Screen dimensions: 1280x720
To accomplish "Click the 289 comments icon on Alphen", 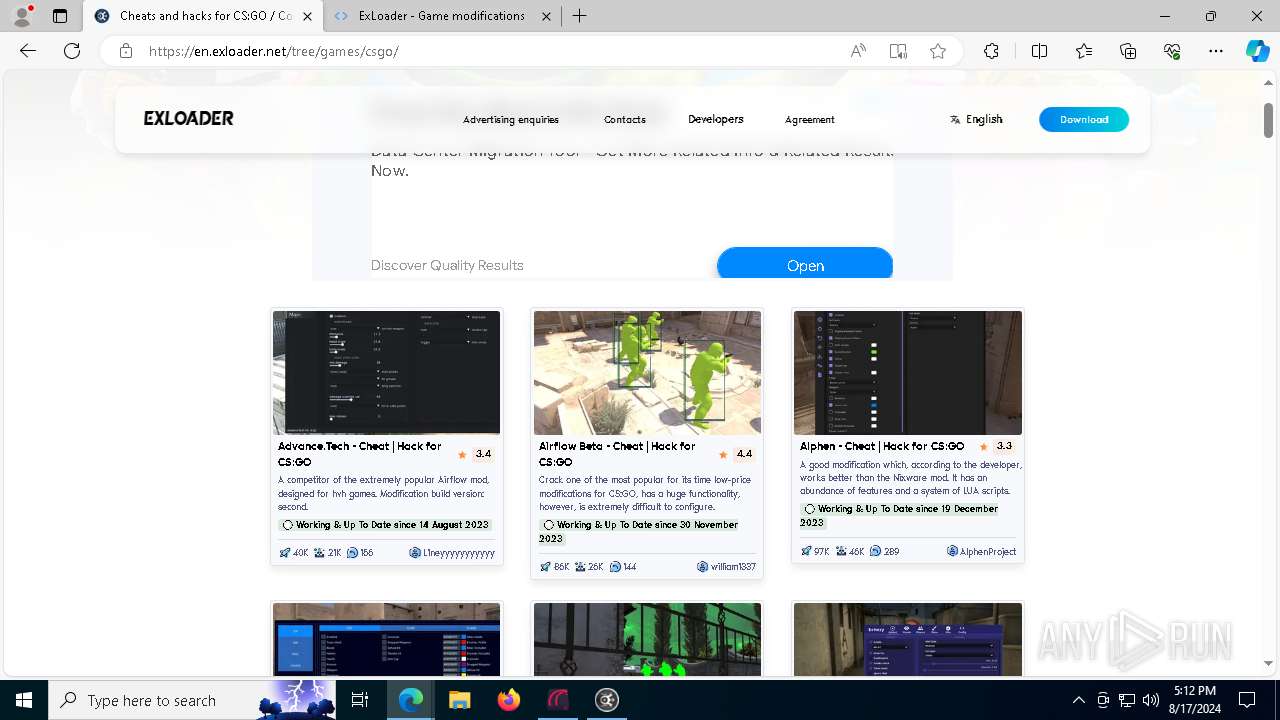I will click(x=875, y=551).
